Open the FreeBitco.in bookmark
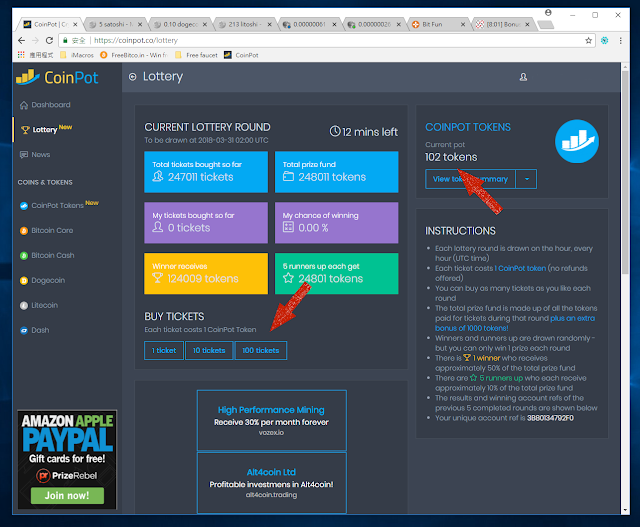The width and height of the screenshot is (640, 527). click(x=134, y=55)
